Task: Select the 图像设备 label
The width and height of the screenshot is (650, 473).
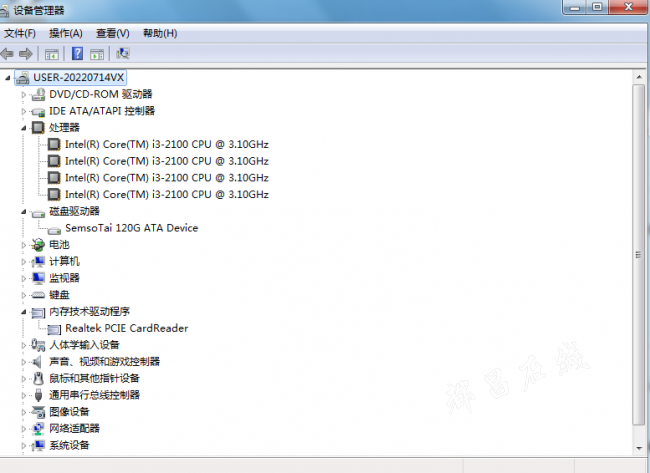Action: (x=69, y=412)
